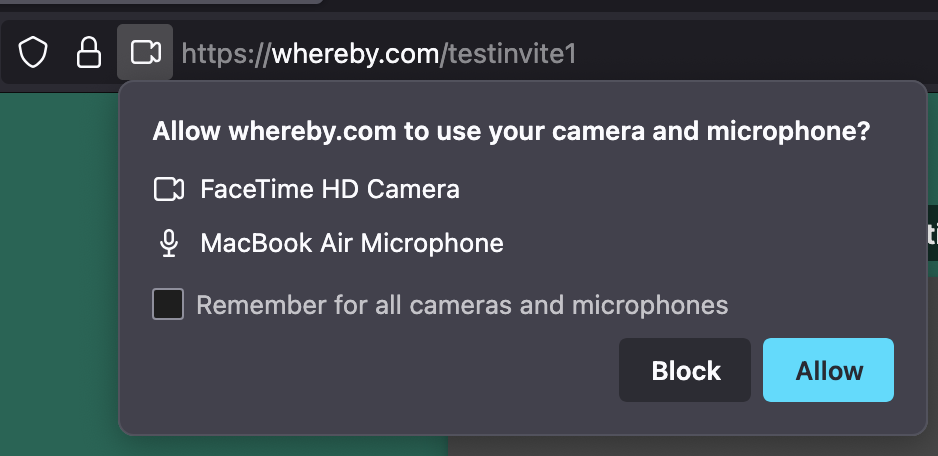Select the MacBook Air Microphone device entry
The width and height of the screenshot is (938, 456).
pos(351,243)
